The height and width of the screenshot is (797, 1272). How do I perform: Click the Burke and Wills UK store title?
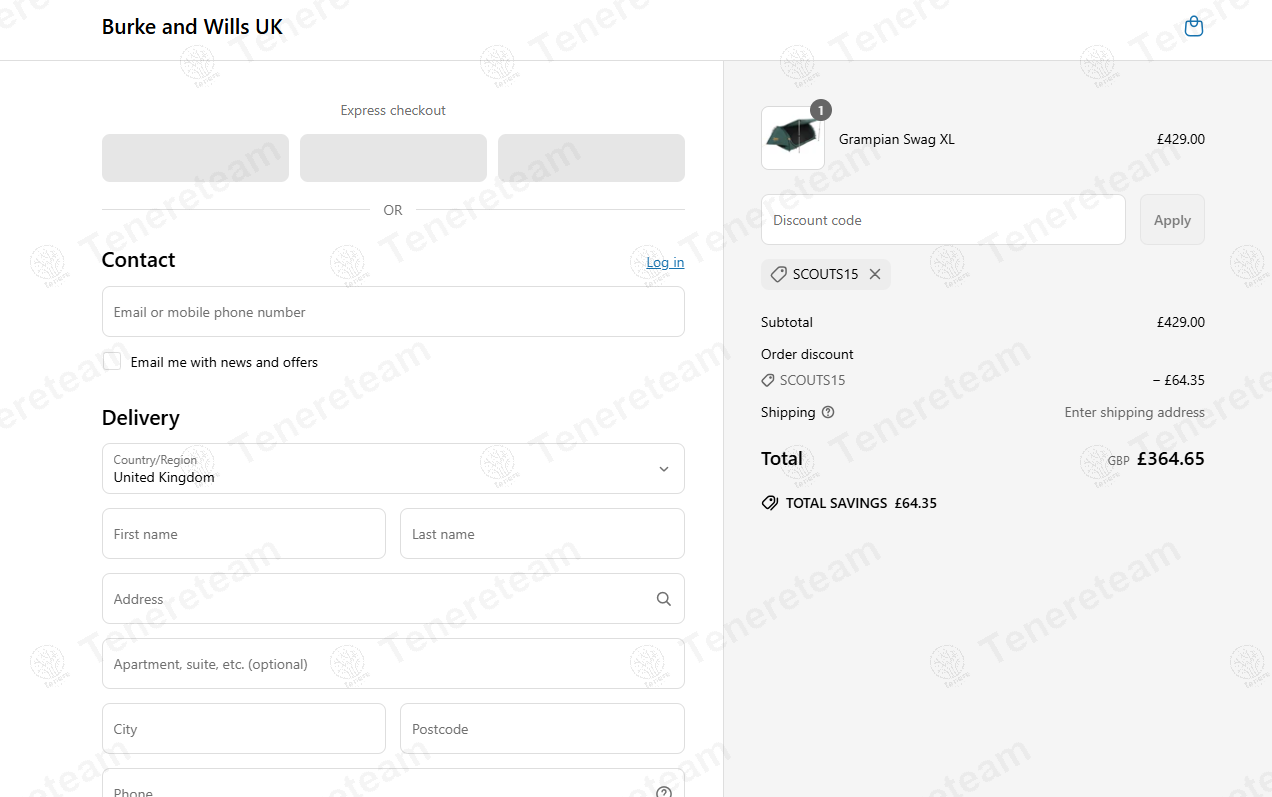click(x=192, y=27)
